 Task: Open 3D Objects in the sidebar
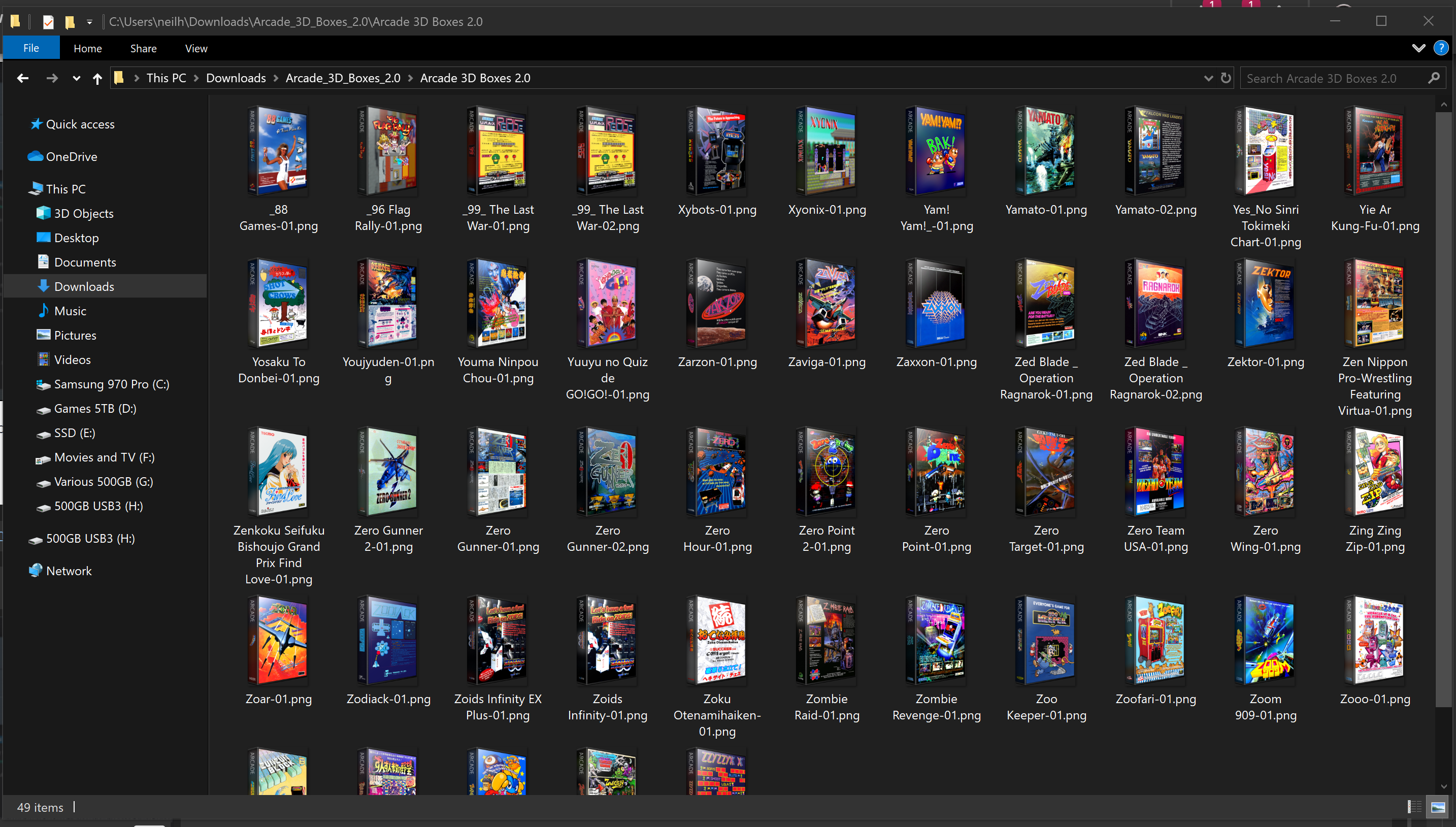pyautogui.click(x=75, y=213)
